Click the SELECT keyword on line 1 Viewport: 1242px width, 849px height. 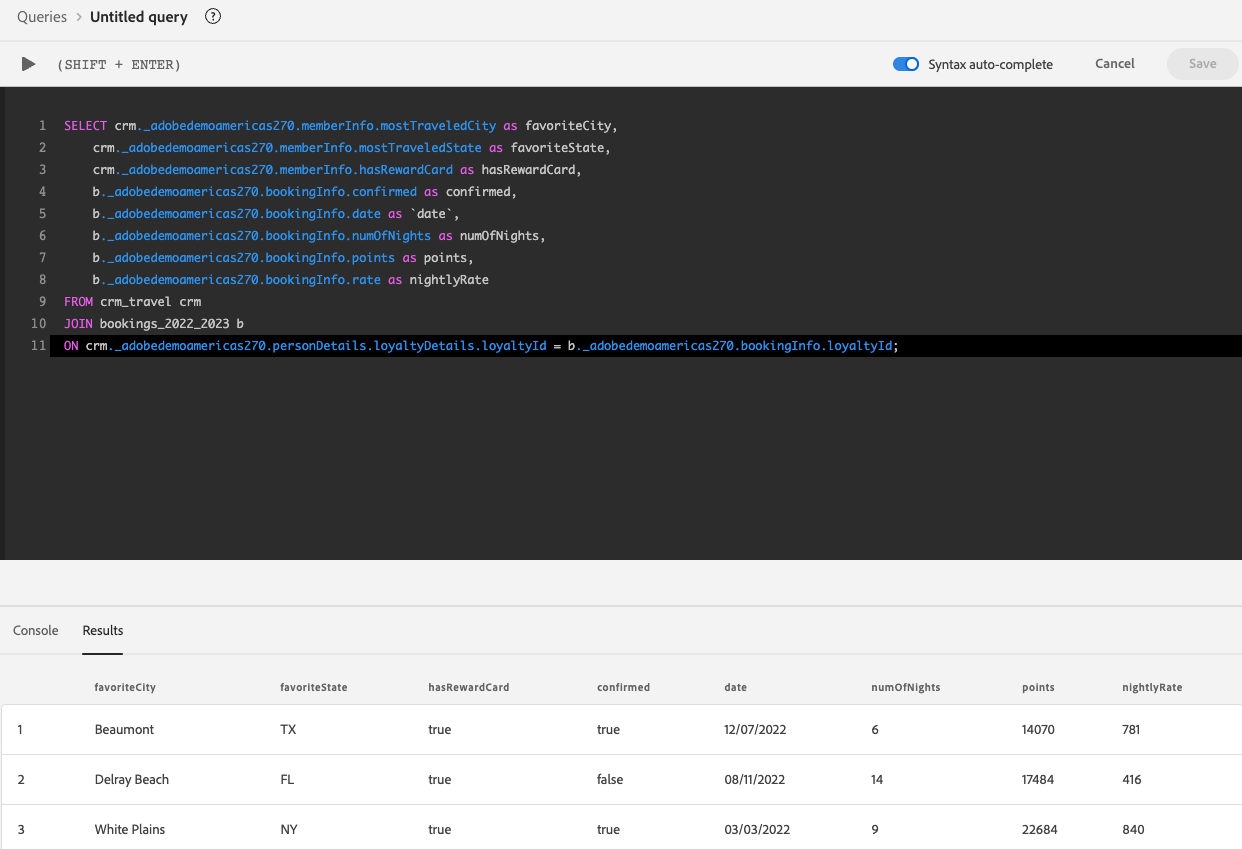pos(85,126)
